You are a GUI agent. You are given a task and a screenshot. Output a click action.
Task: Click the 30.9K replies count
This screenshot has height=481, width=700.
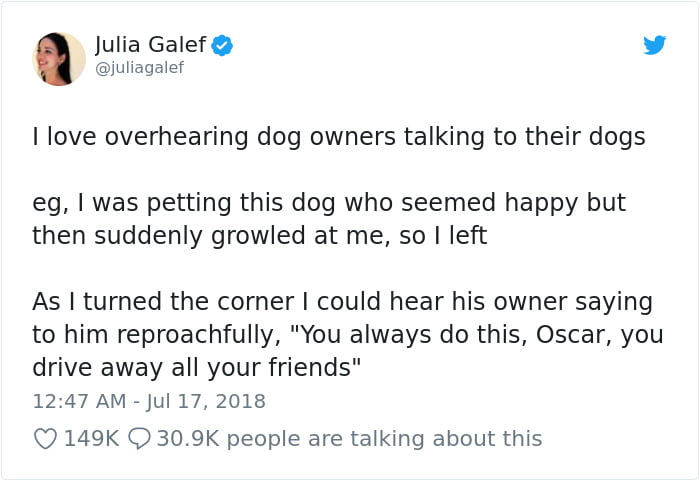coord(188,439)
